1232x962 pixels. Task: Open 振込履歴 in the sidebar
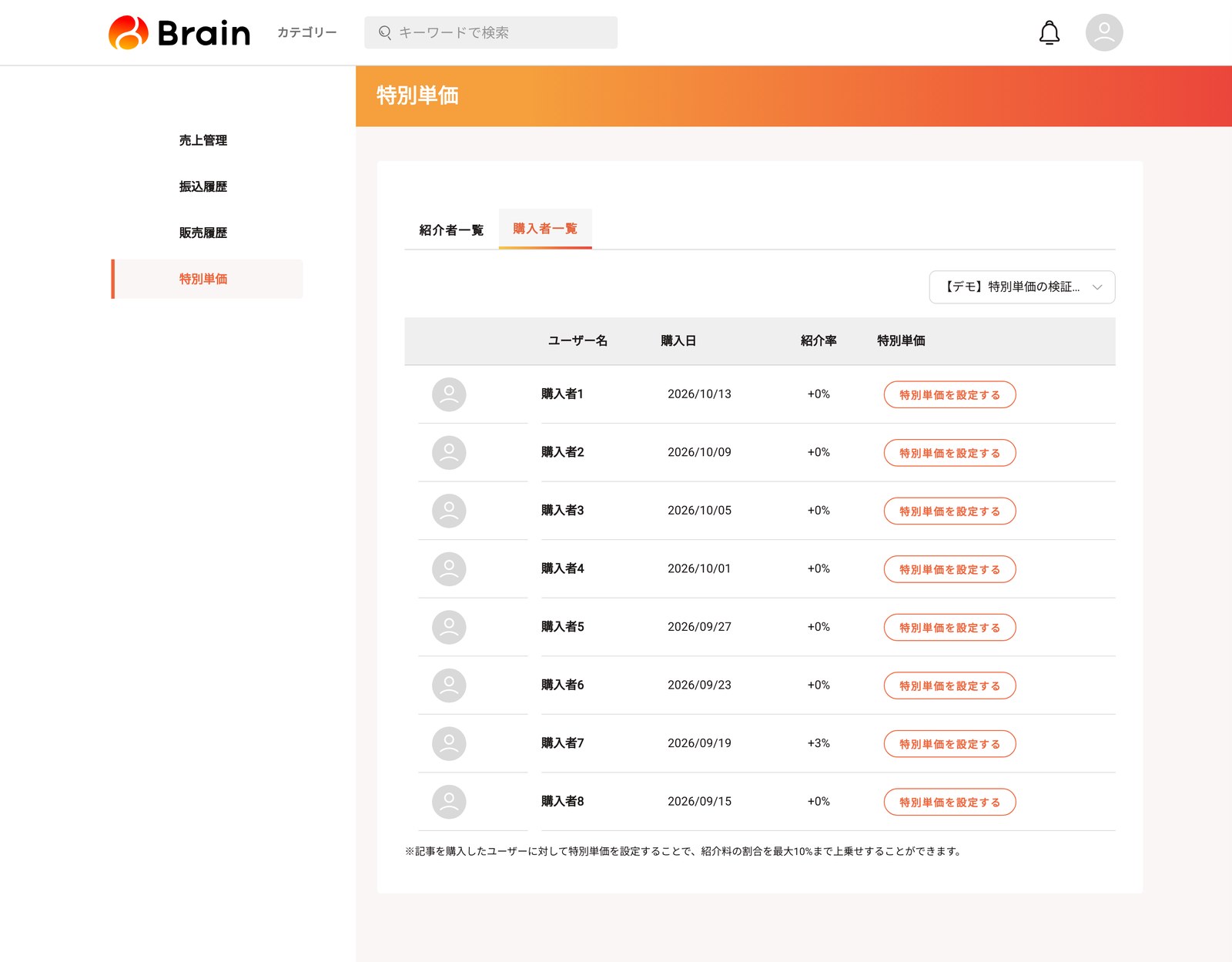(x=203, y=186)
